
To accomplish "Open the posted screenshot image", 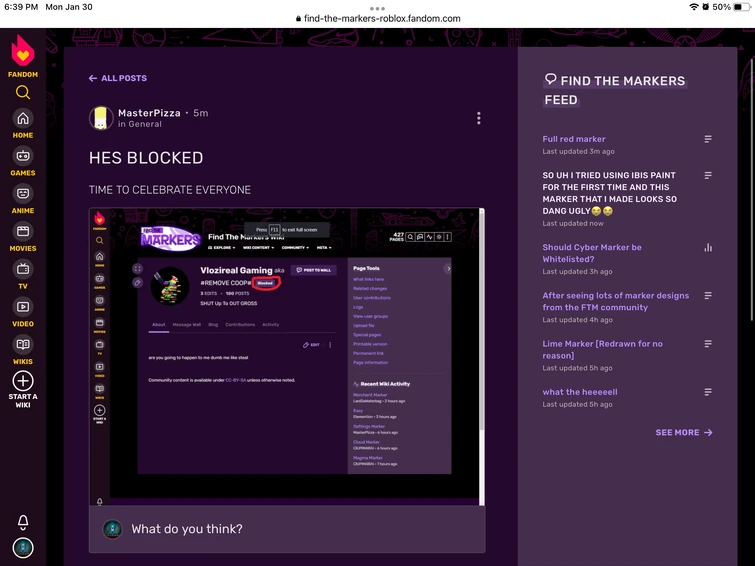I will point(287,356).
